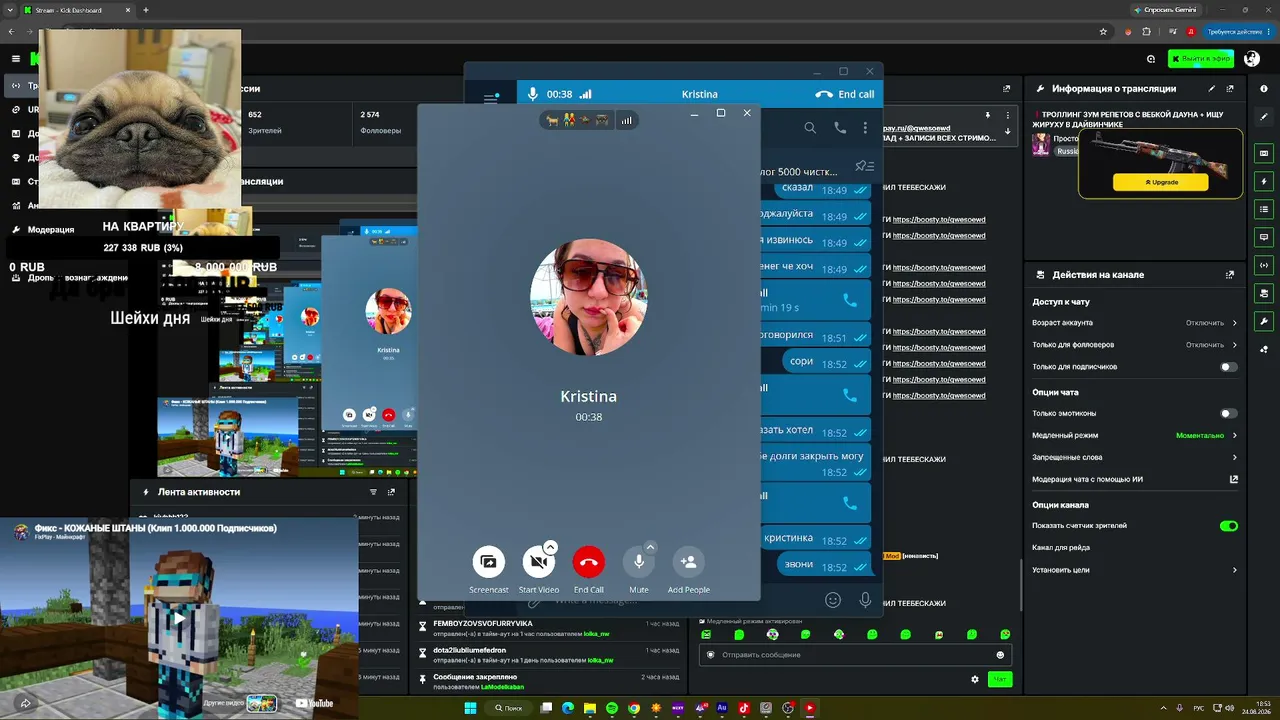1280x720 pixels.
Task: Open Kick chat settings gear
Action: [975, 679]
